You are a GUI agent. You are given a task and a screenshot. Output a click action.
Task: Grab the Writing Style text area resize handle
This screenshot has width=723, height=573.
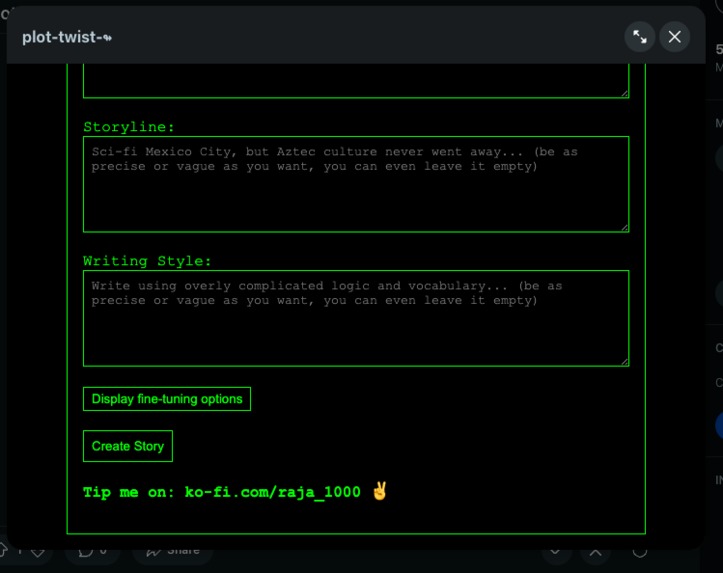tap(624, 362)
